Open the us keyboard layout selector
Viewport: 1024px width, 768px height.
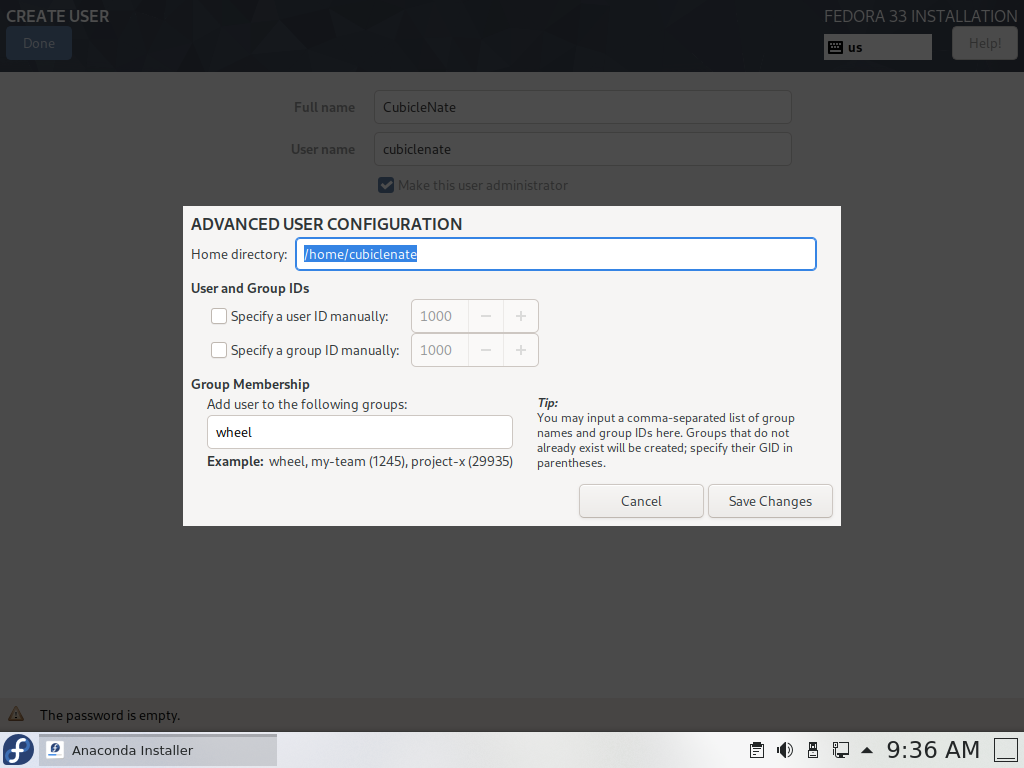pyautogui.click(x=877, y=46)
